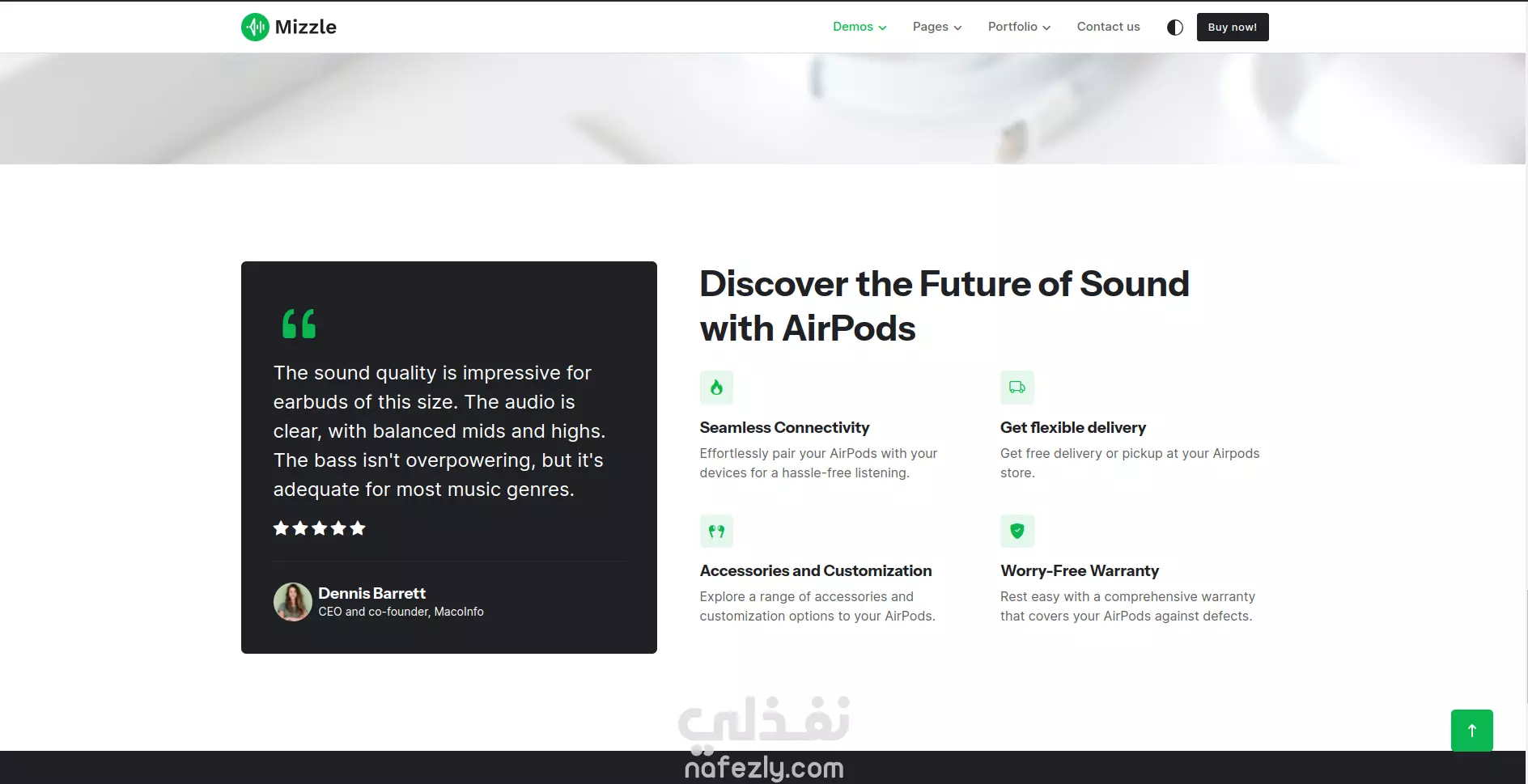Screen dimensions: 1528x784
Task: Click the 'Effortlessly pair your AirPods' description
Action: (818, 463)
